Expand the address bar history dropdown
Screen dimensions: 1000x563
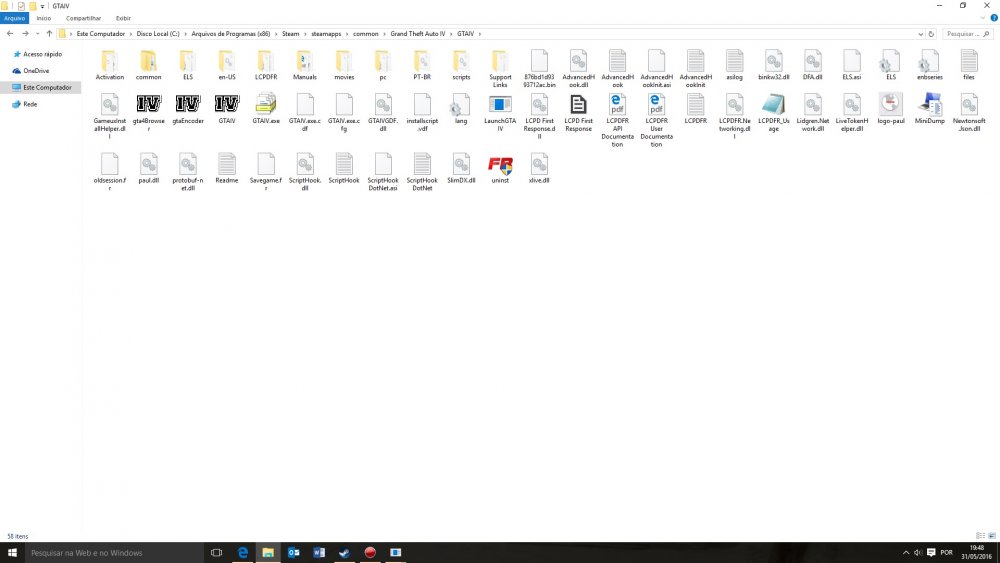[x=920, y=34]
